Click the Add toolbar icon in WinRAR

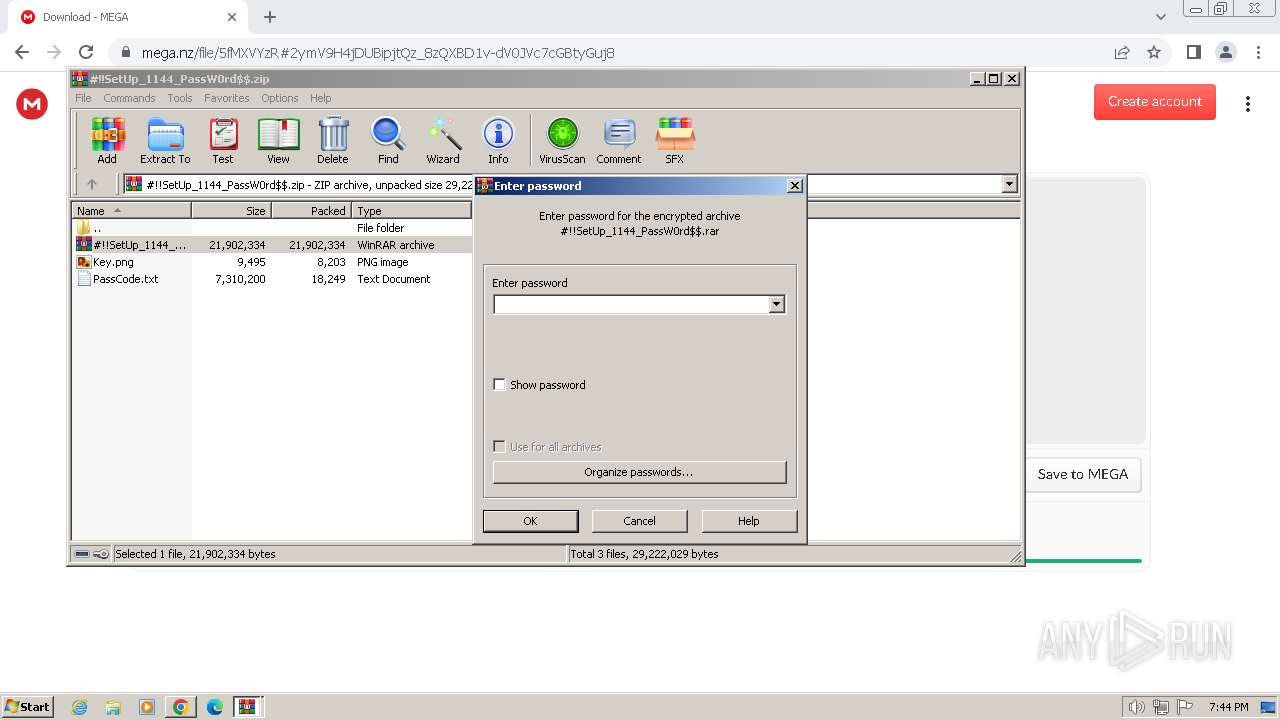point(107,140)
